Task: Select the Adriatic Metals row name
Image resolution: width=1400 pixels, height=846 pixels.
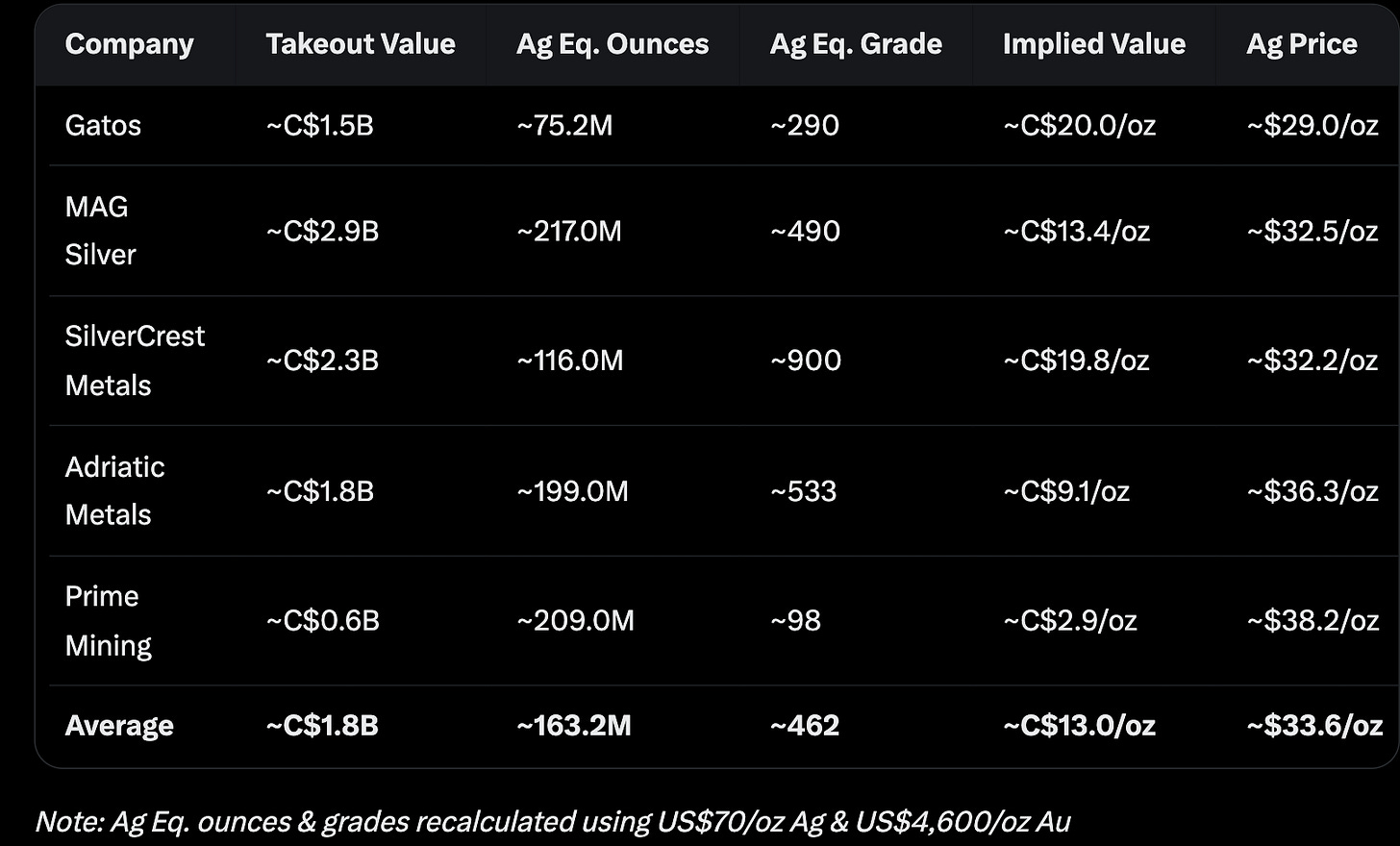Action: point(114,490)
